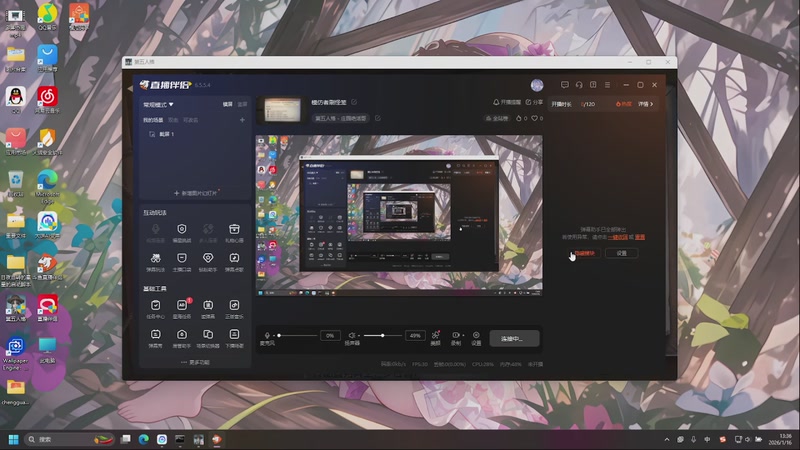The image size is (800, 450).
Task: Open 设置 gear icon beside record
Action: [x=476, y=335]
